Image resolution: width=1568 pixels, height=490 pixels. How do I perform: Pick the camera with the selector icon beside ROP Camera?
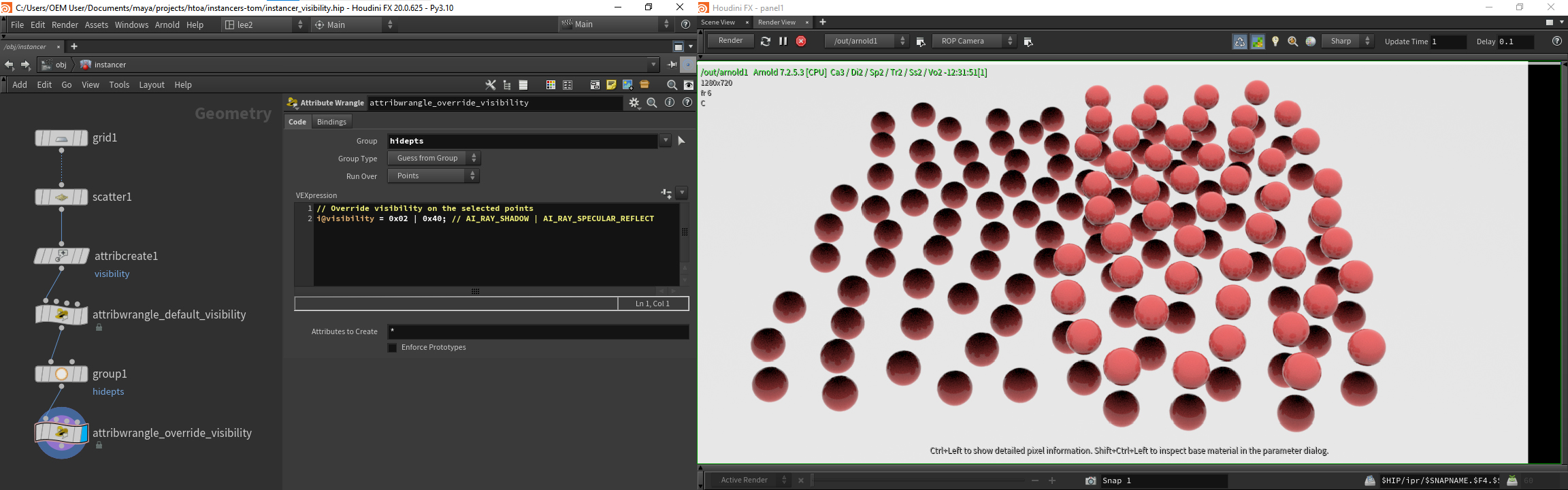1028,42
